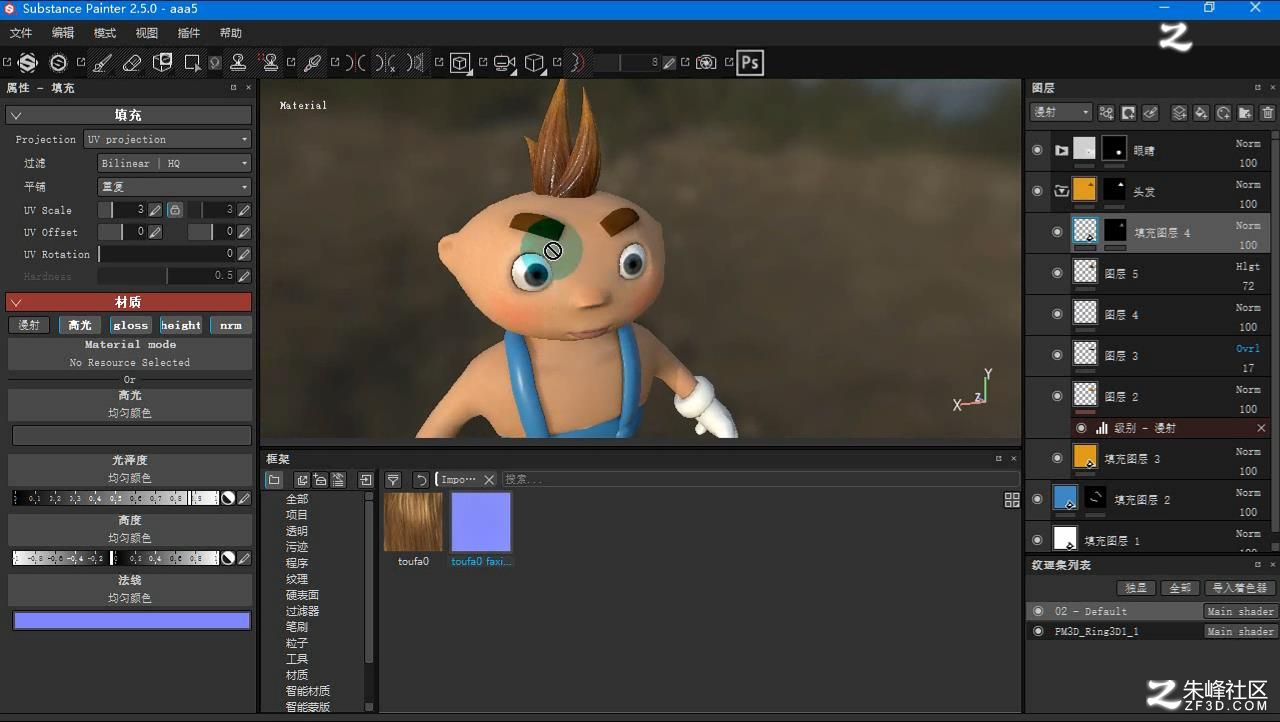
Task: Click the add mask icon in Layers toolbar
Action: point(1128,113)
